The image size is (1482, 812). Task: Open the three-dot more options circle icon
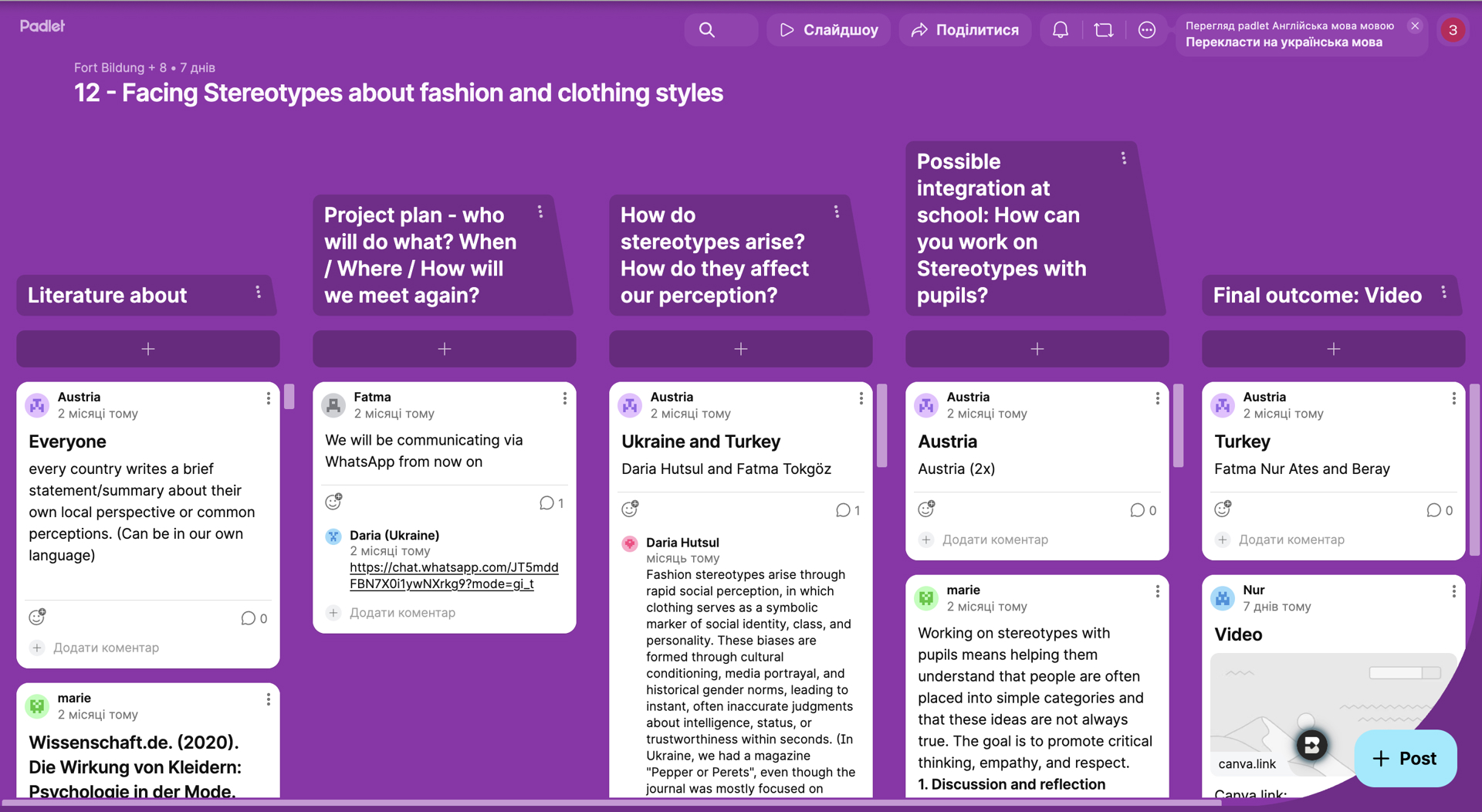coord(1147,30)
